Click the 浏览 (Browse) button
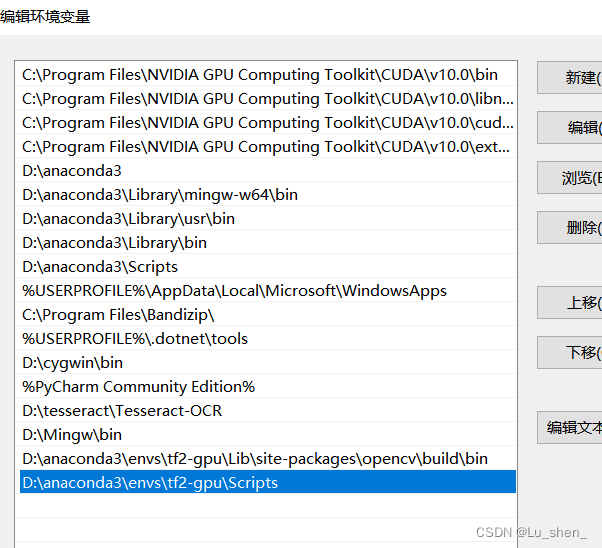Screen dimensions: 602x548 [x=569, y=177]
